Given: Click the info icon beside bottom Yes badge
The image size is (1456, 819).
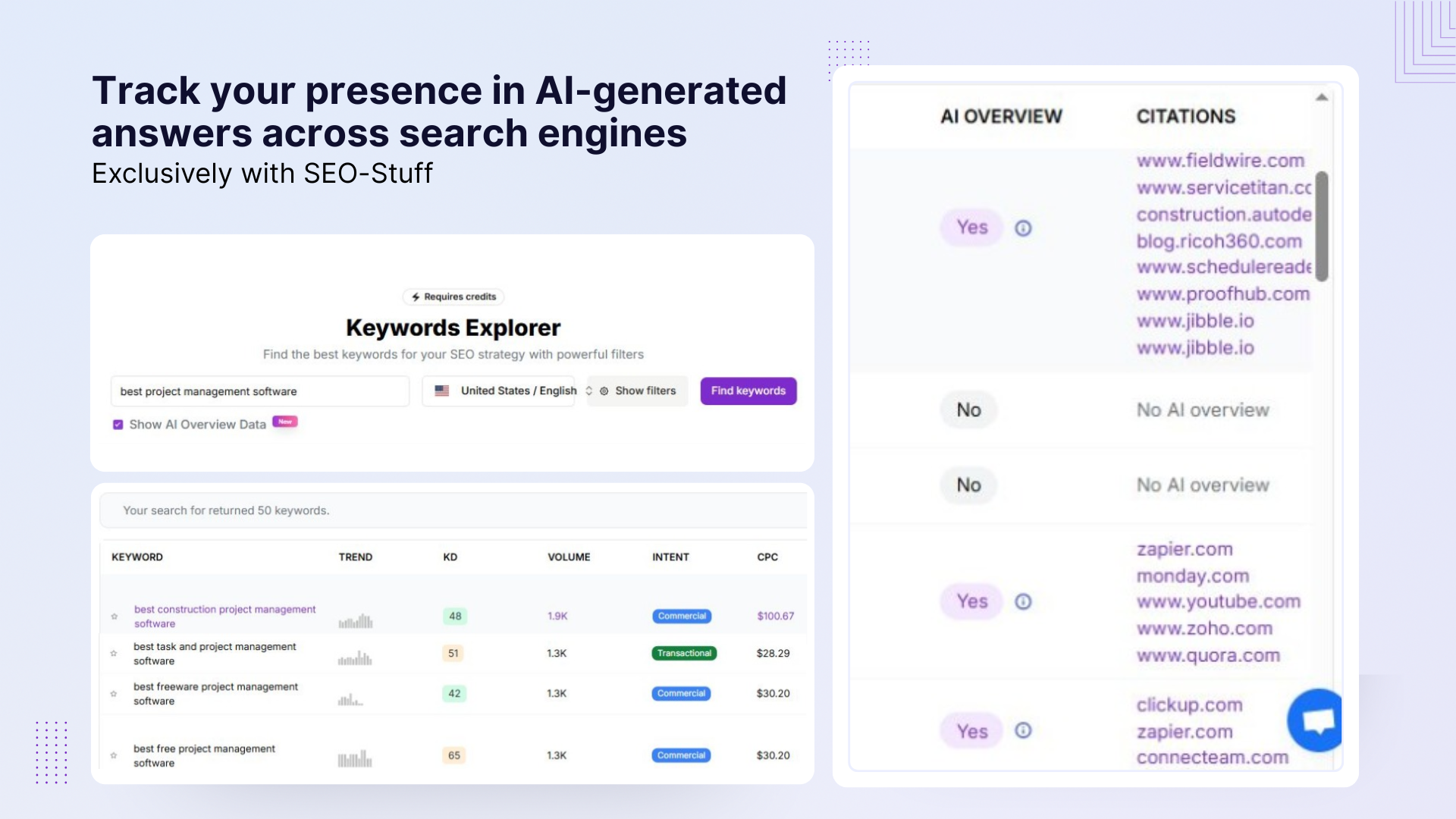Looking at the screenshot, I should pos(1023,730).
